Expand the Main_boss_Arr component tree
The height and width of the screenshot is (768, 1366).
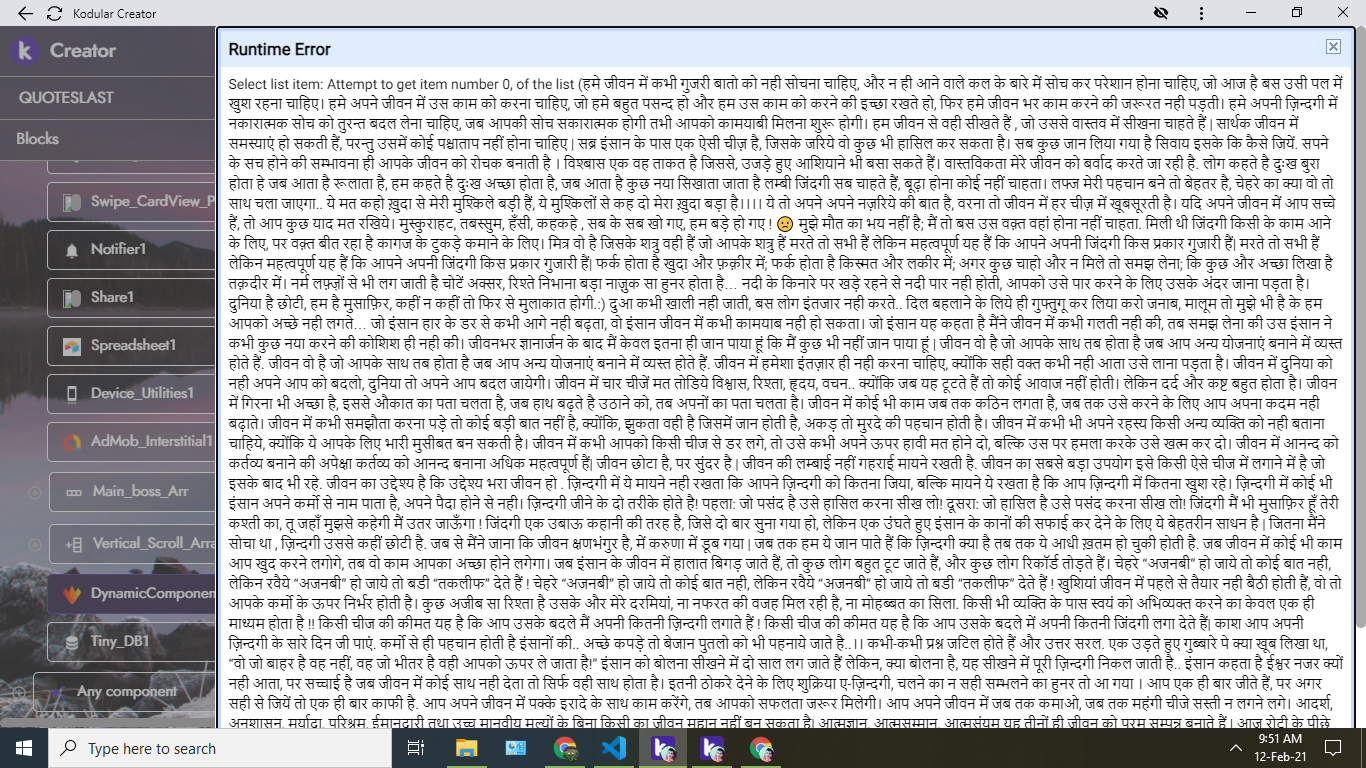pyautogui.click(x=35, y=492)
